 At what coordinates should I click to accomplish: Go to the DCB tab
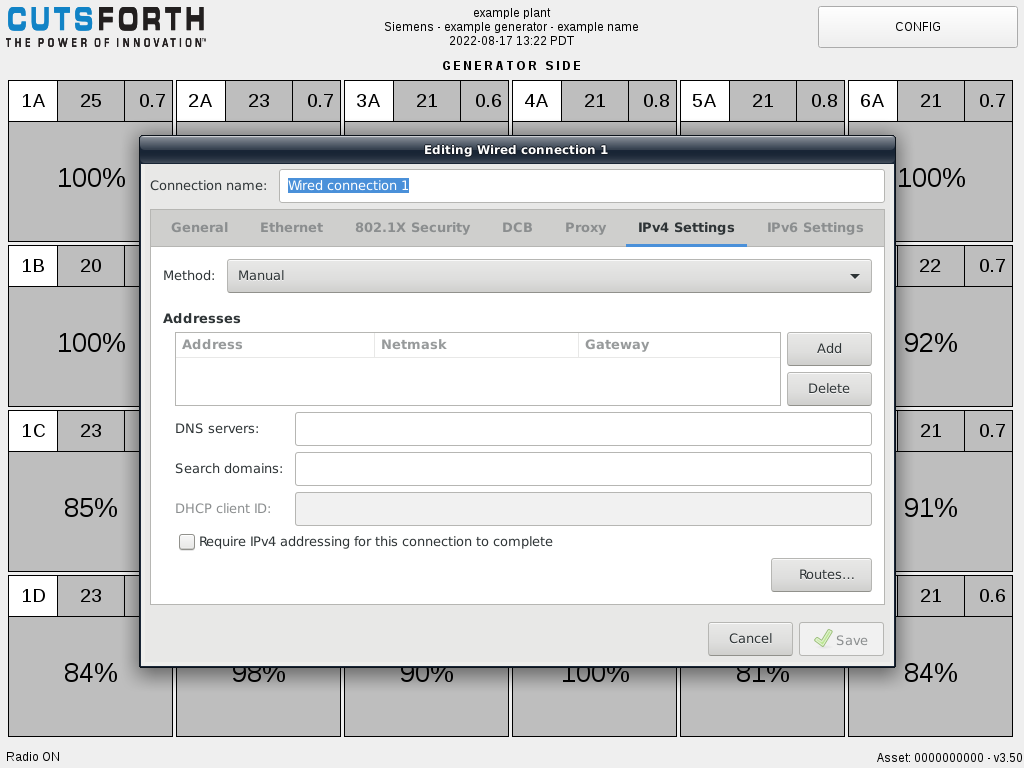[517, 228]
